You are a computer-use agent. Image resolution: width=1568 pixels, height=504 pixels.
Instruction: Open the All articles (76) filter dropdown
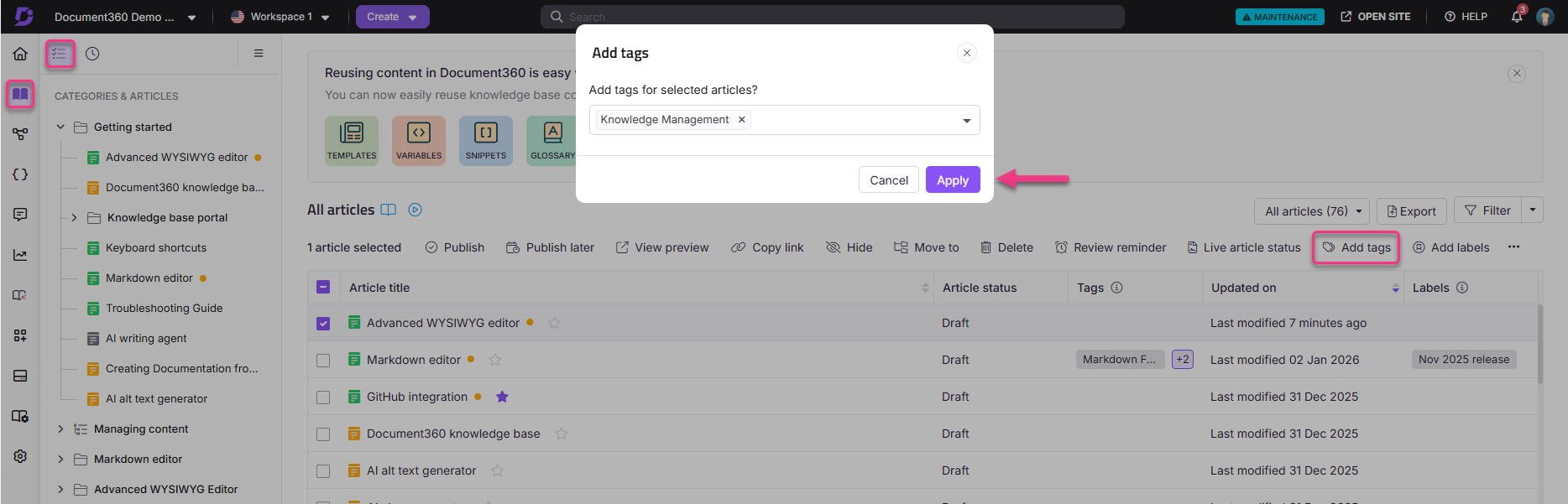pos(1312,211)
